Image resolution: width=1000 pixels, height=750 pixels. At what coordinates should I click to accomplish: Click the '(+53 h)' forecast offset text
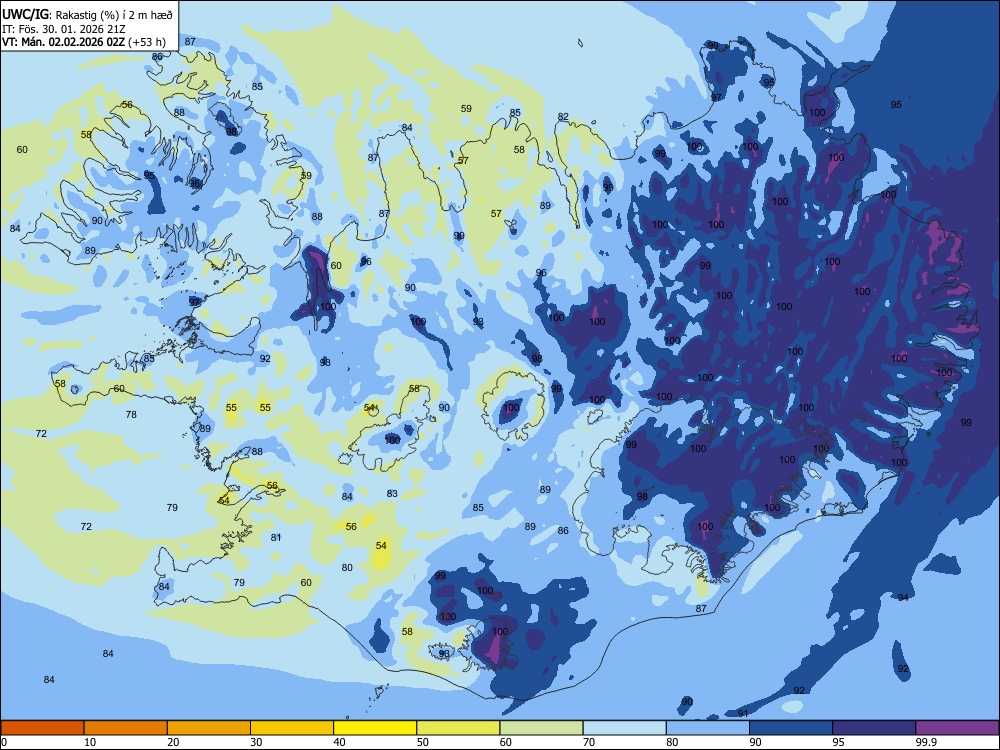point(147,42)
